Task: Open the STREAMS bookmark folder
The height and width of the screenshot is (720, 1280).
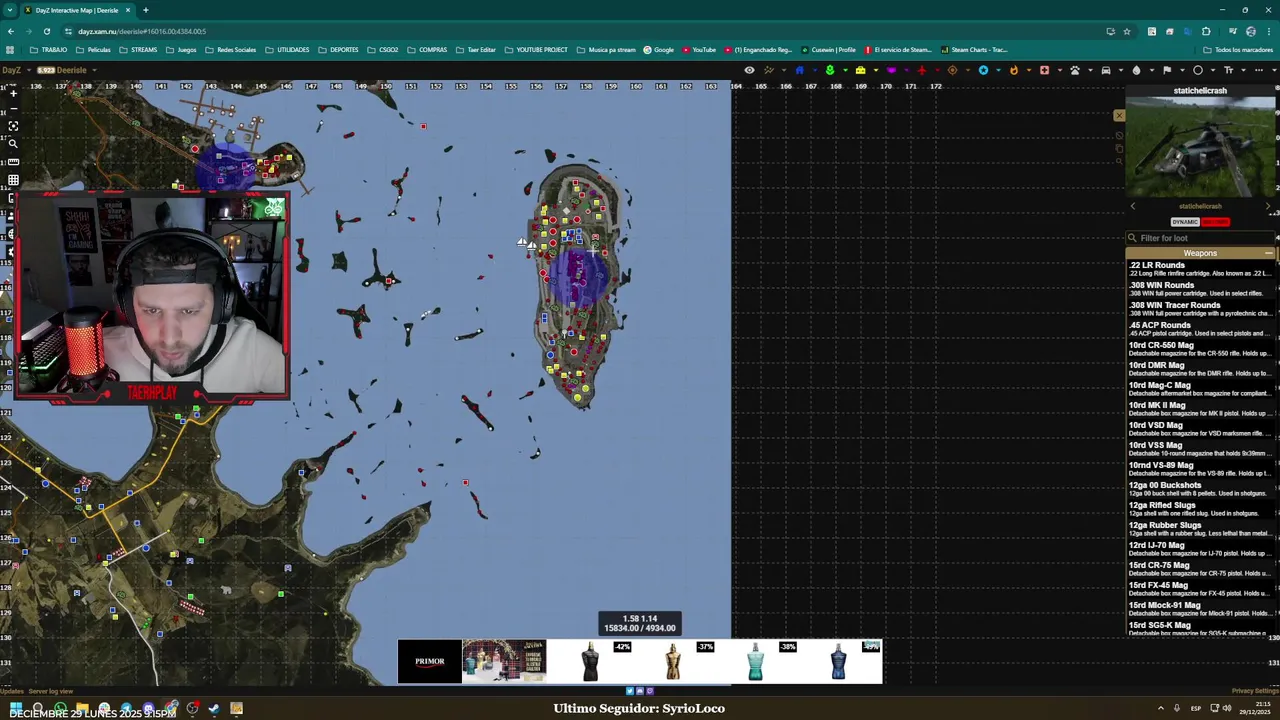Action: [138, 50]
